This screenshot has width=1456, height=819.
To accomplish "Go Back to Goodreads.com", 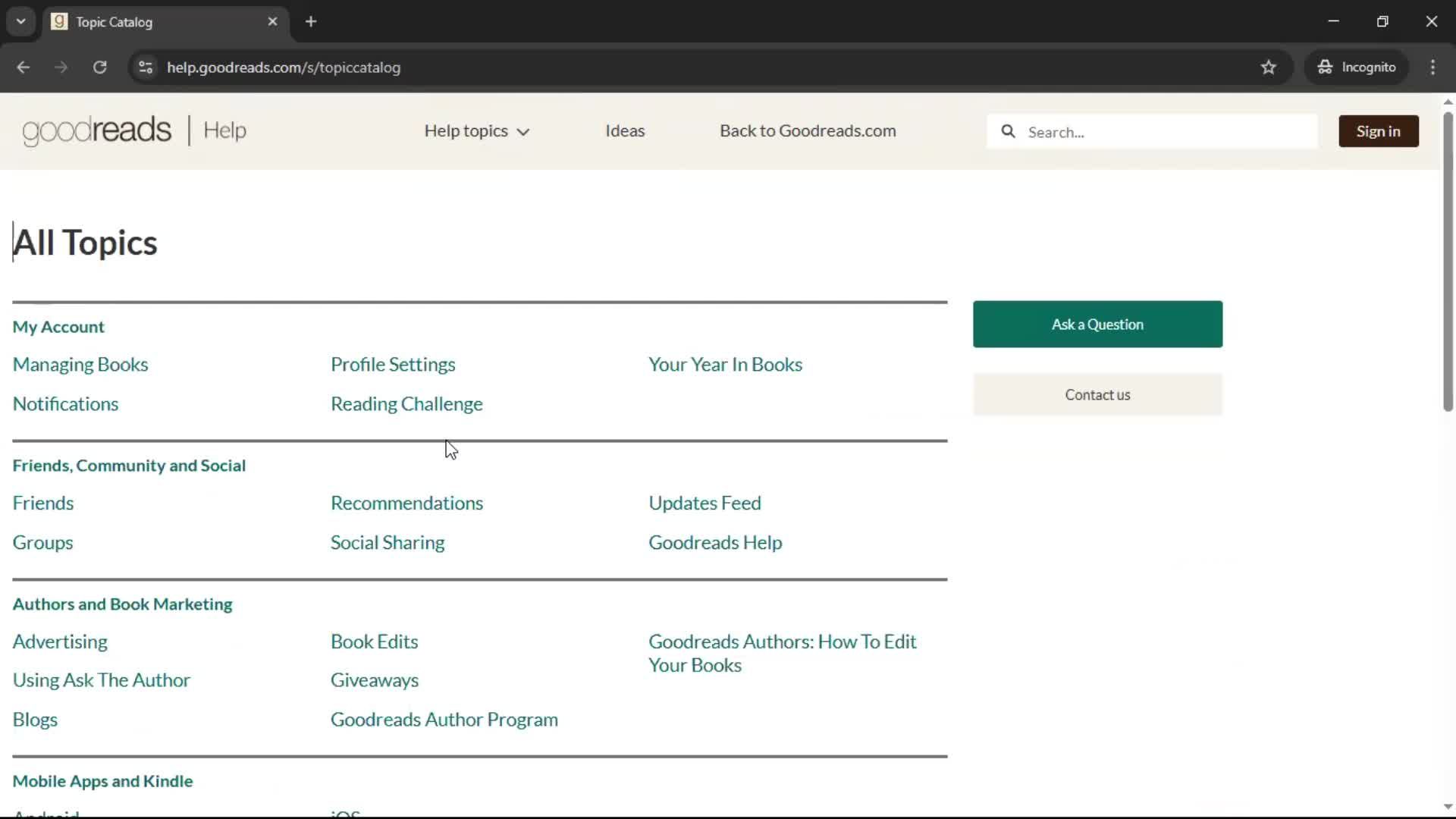I will click(x=808, y=130).
